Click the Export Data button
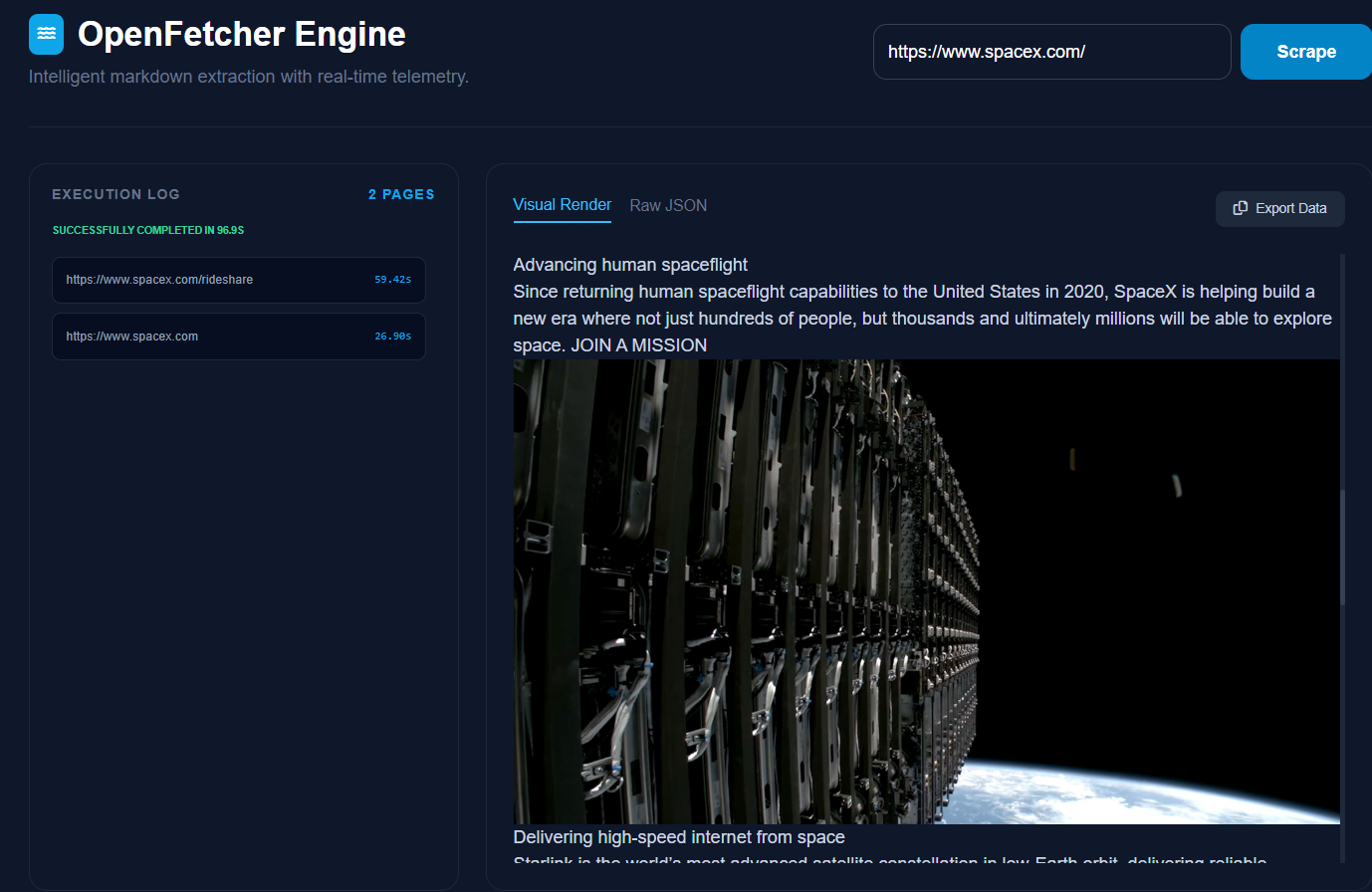The image size is (1372, 892). pyautogui.click(x=1279, y=208)
